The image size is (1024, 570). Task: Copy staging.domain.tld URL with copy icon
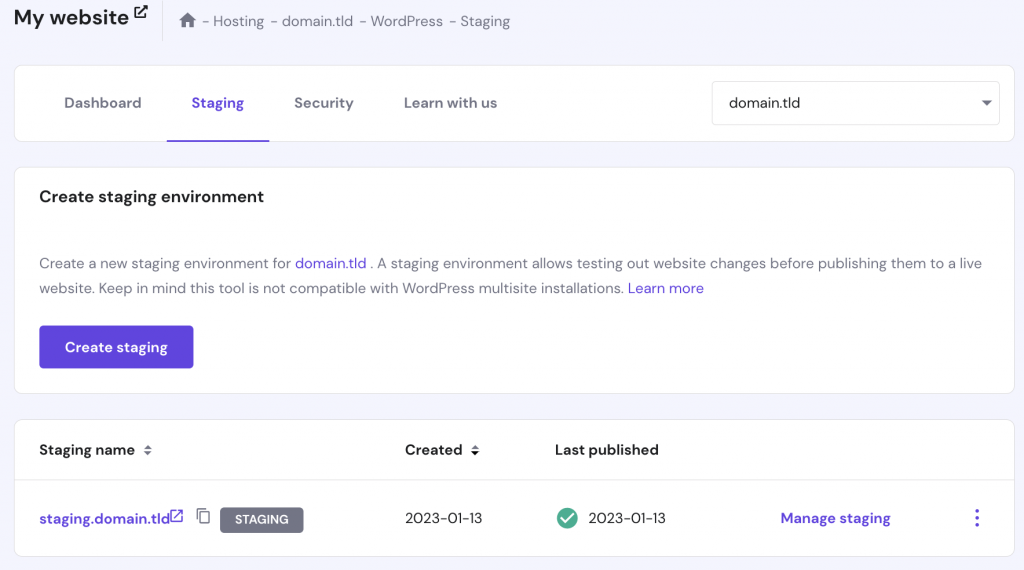pyautogui.click(x=203, y=517)
